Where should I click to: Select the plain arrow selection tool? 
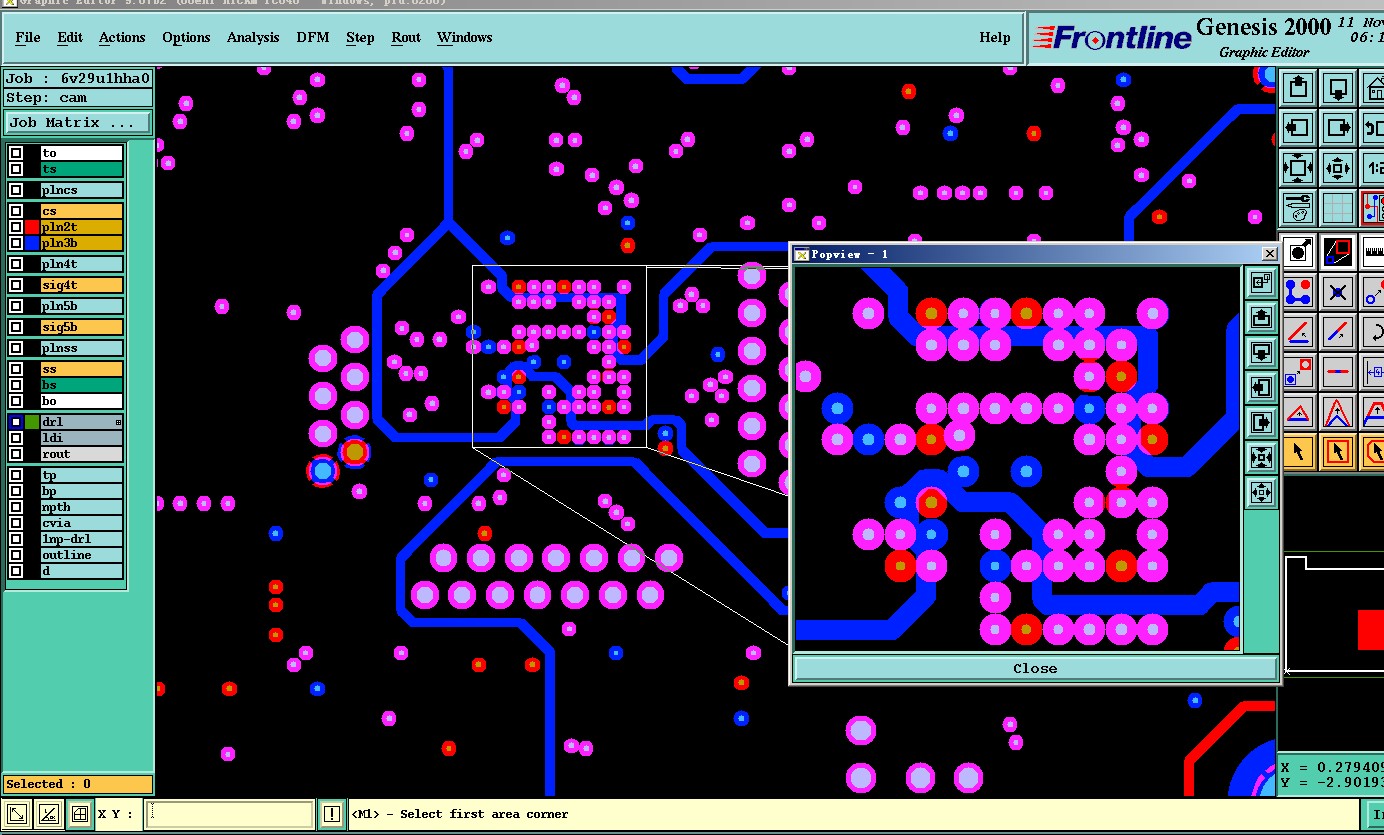1298,452
